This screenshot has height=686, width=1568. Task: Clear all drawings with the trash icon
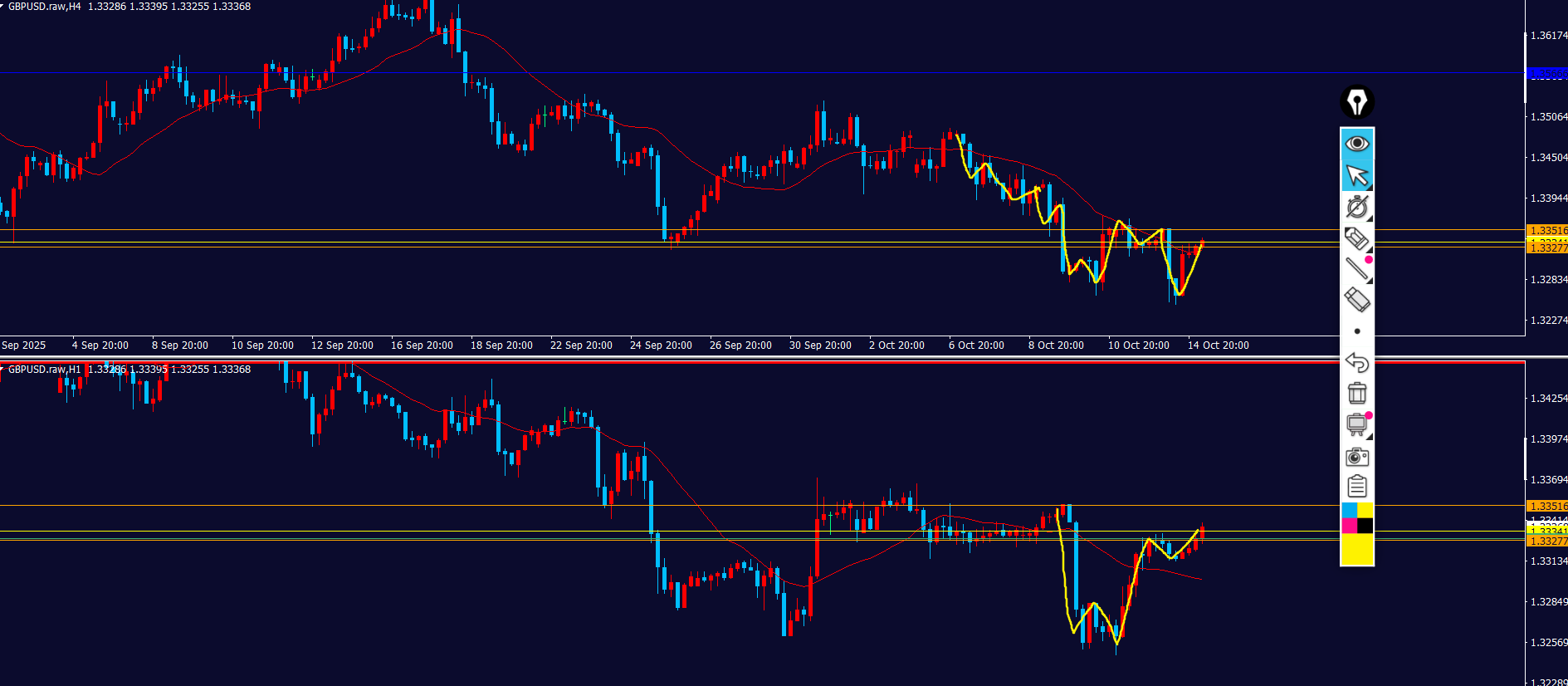pos(1357,393)
